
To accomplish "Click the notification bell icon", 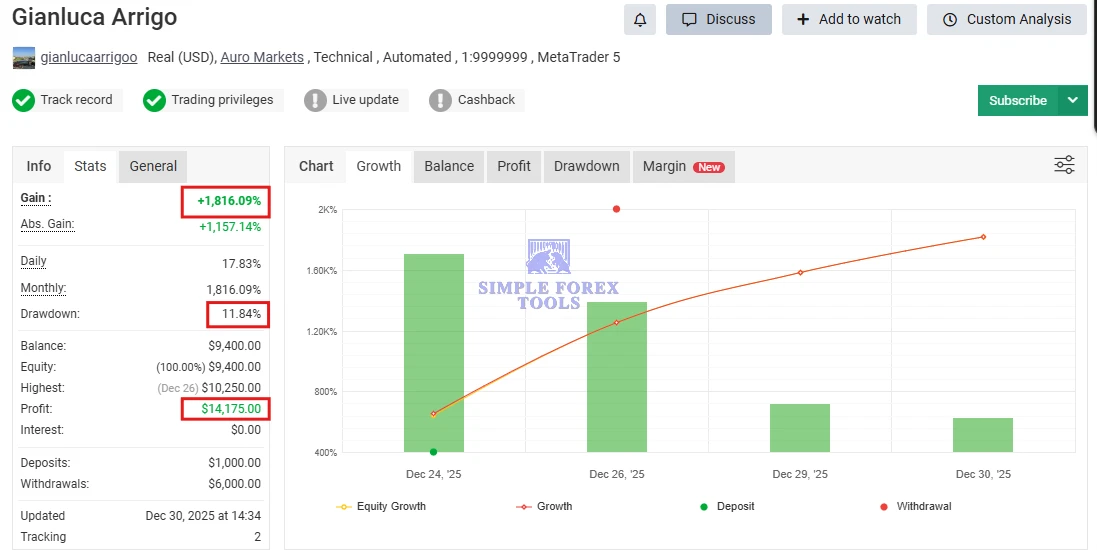I will pyautogui.click(x=640, y=19).
